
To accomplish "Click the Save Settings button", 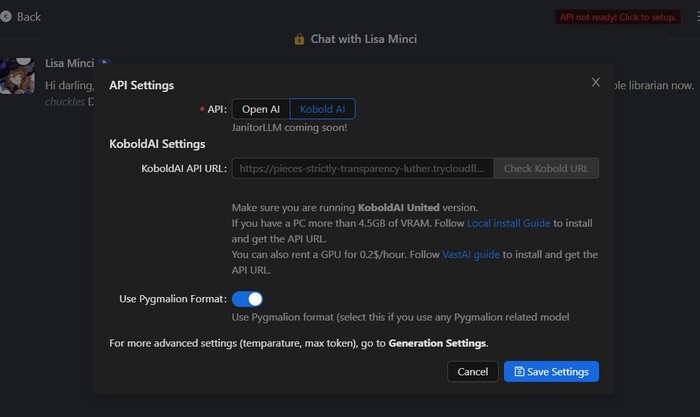I will (x=551, y=371).
